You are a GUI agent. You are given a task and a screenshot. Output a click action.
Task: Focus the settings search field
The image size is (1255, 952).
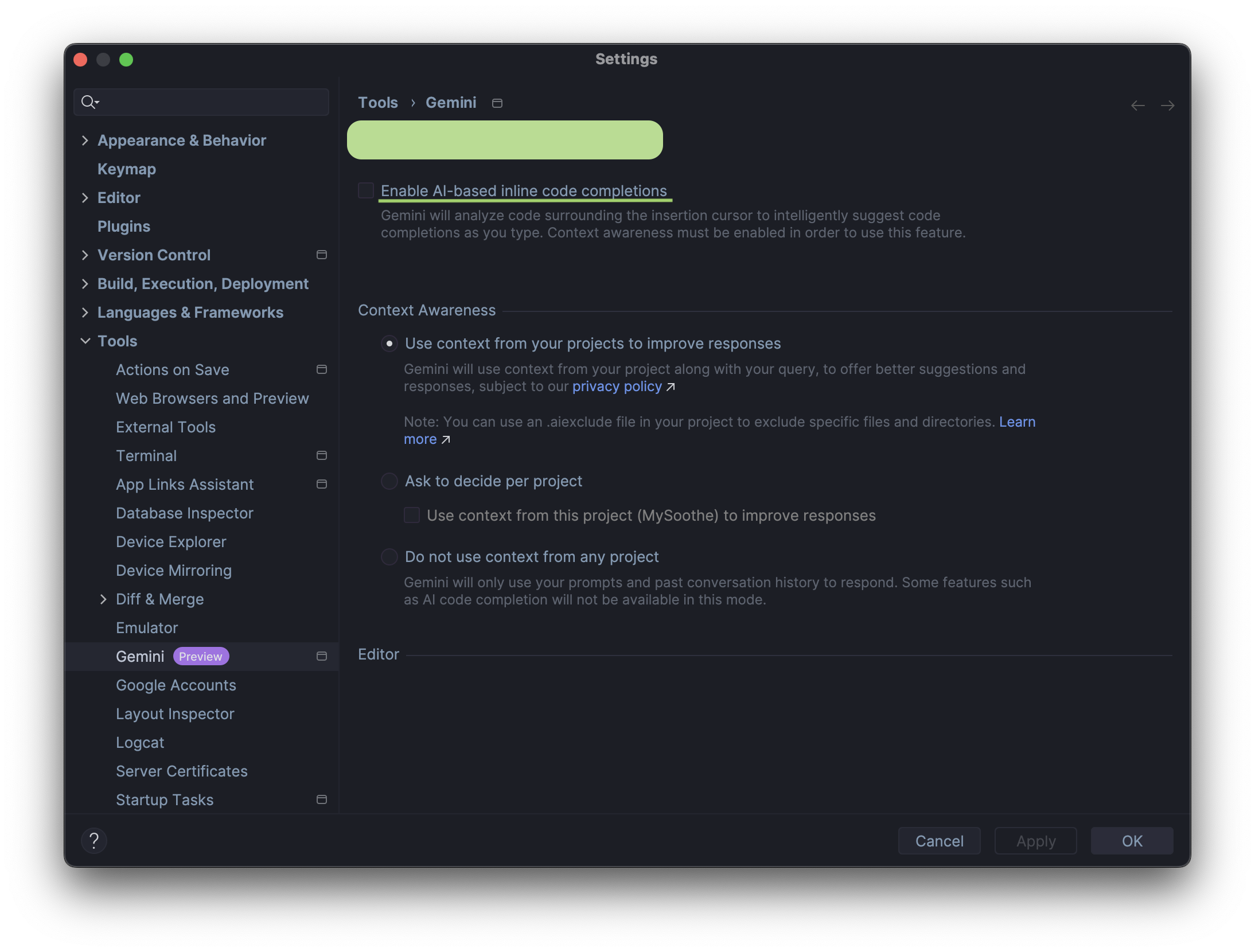[201, 102]
